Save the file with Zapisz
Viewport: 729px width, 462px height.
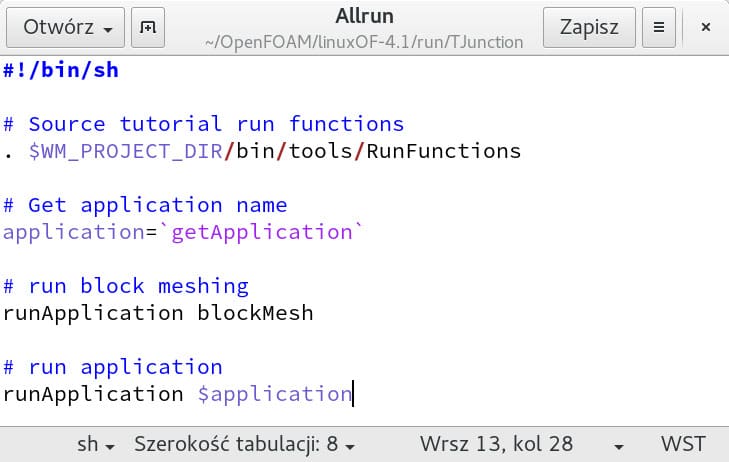coord(589,27)
